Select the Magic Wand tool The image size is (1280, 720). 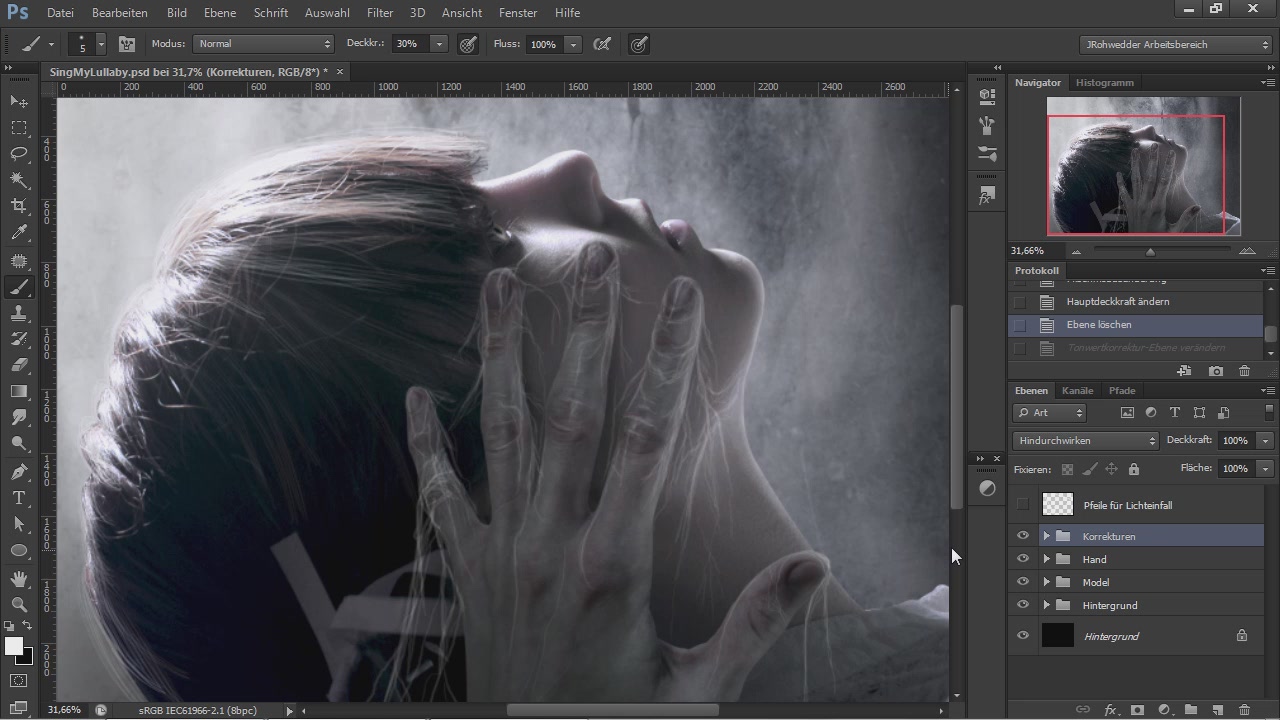(x=19, y=180)
